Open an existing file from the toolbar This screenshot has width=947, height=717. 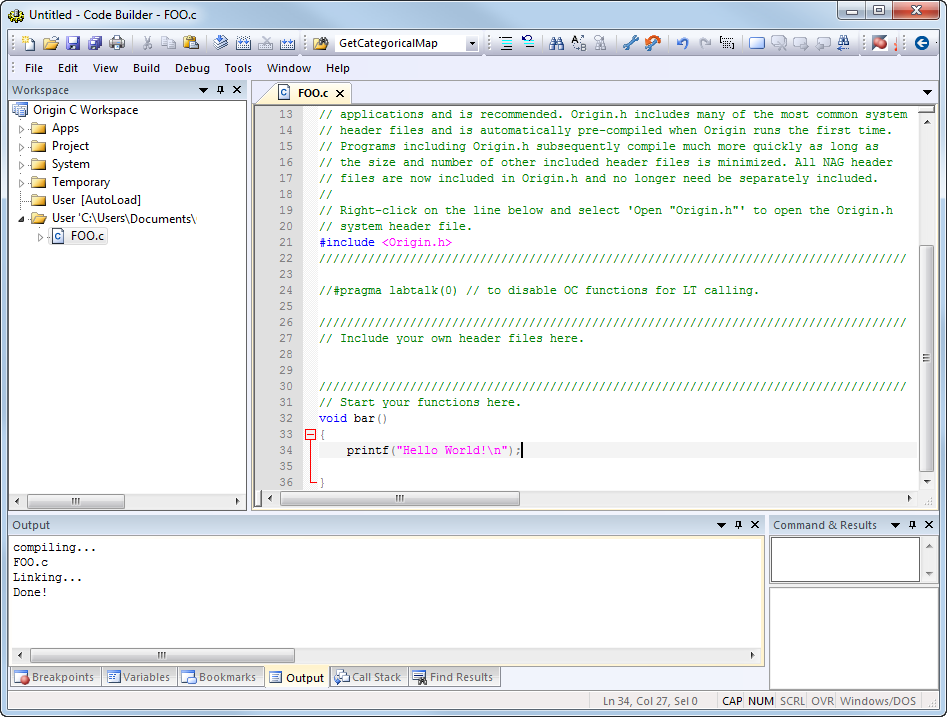[51, 43]
